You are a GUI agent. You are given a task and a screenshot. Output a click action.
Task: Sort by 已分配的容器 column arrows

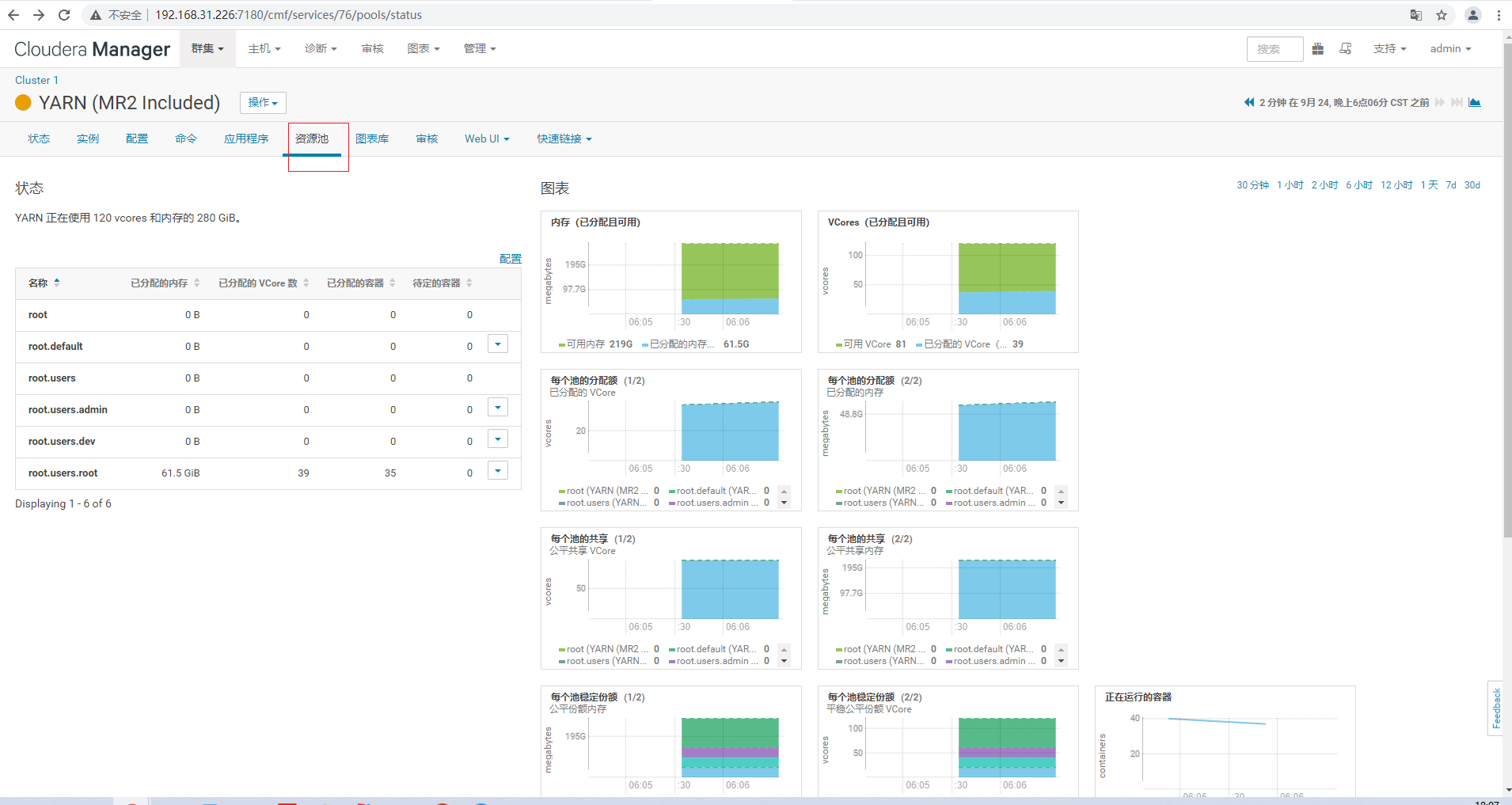click(393, 283)
